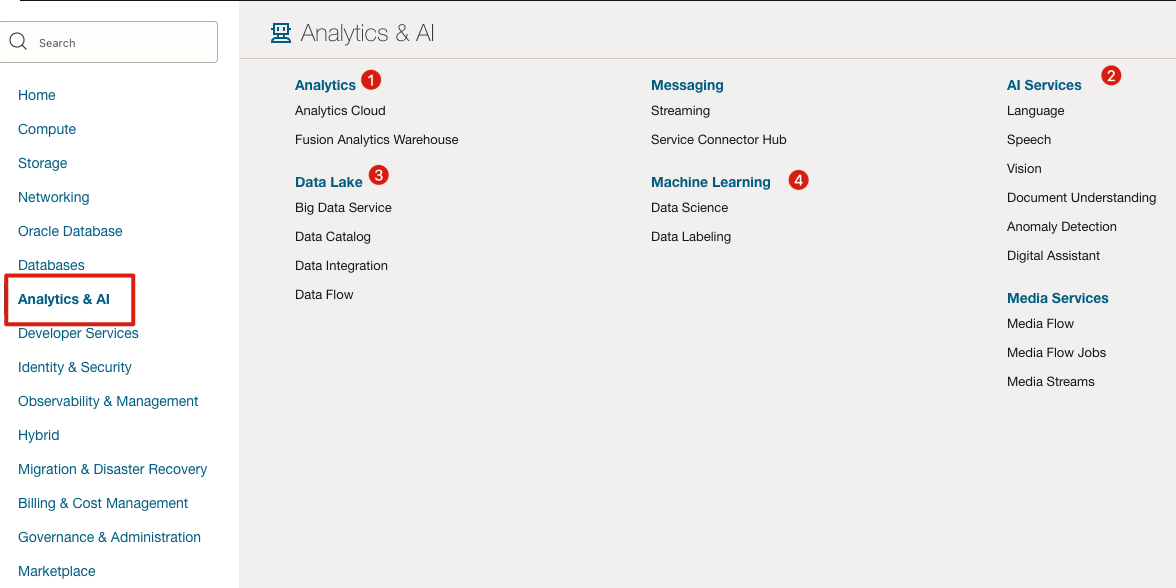Go to Oracle Database in the sidebar
The image size is (1176, 588).
70,231
